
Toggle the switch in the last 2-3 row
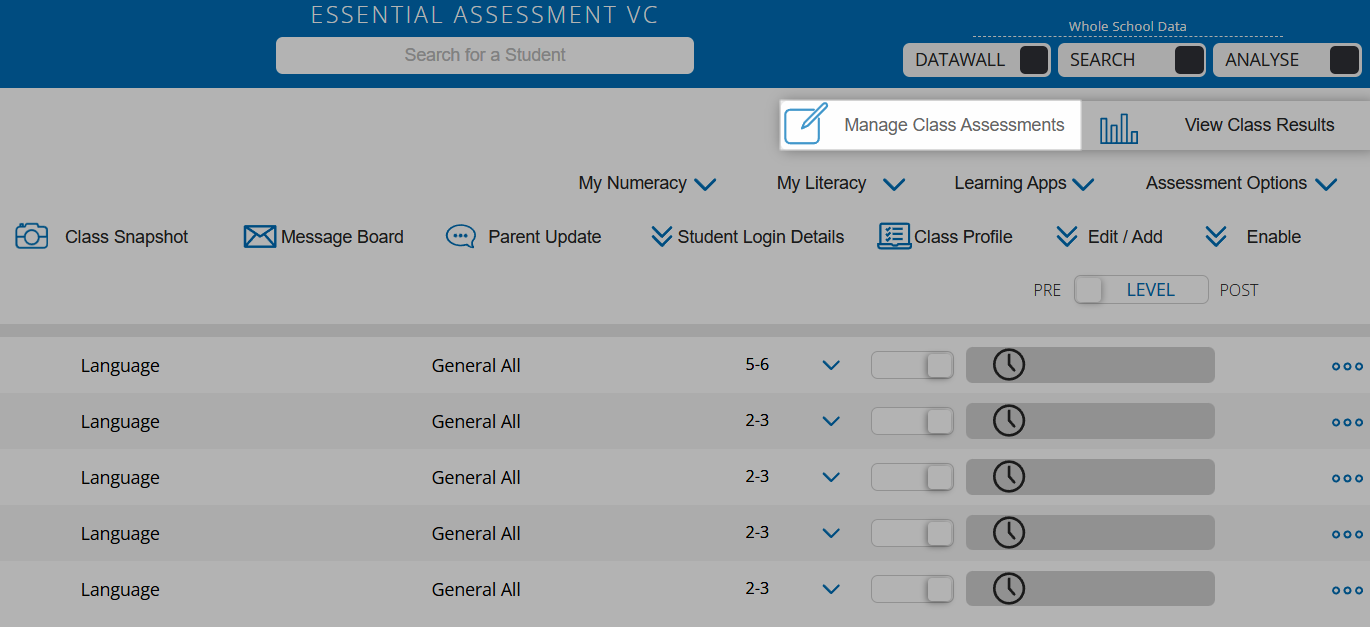pyautogui.click(x=913, y=590)
